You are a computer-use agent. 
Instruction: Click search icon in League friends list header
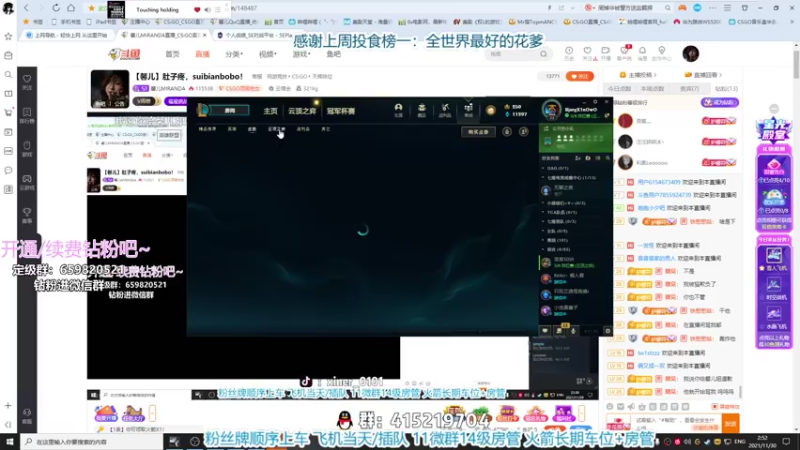pyautogui.click(x=608, y=159)
